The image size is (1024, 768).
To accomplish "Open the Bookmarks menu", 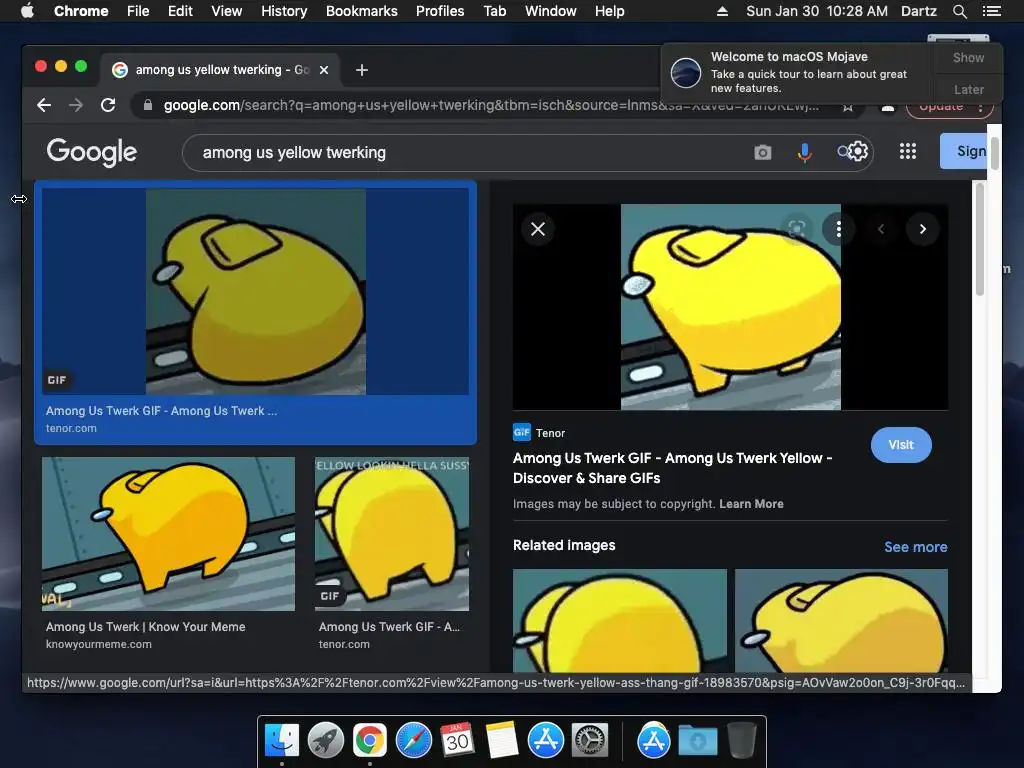I will pos(362,11).
